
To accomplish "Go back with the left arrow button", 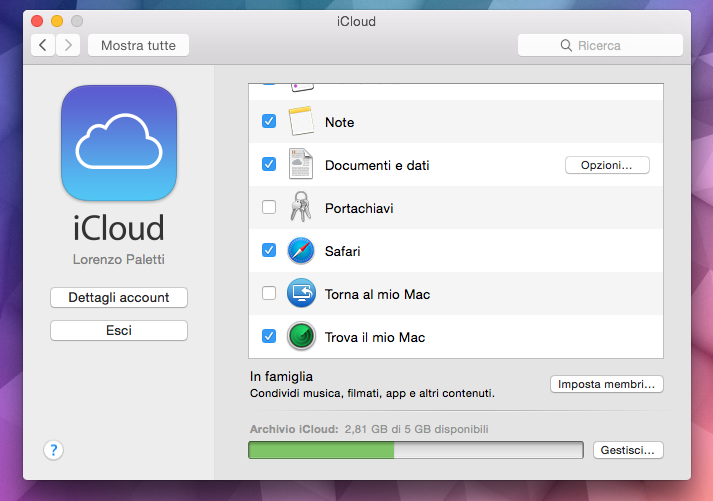I will (x=44, y=45).
